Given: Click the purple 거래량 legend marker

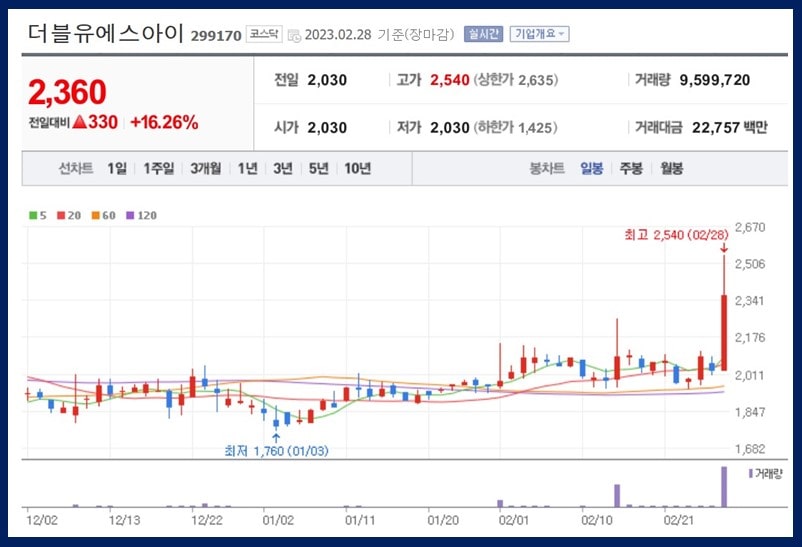Looking at the screenshot, I should (x=750, y=474).
